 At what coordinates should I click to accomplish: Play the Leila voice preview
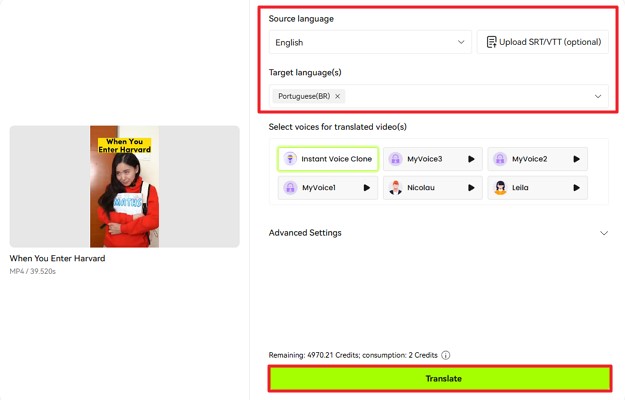click(576, 188)
